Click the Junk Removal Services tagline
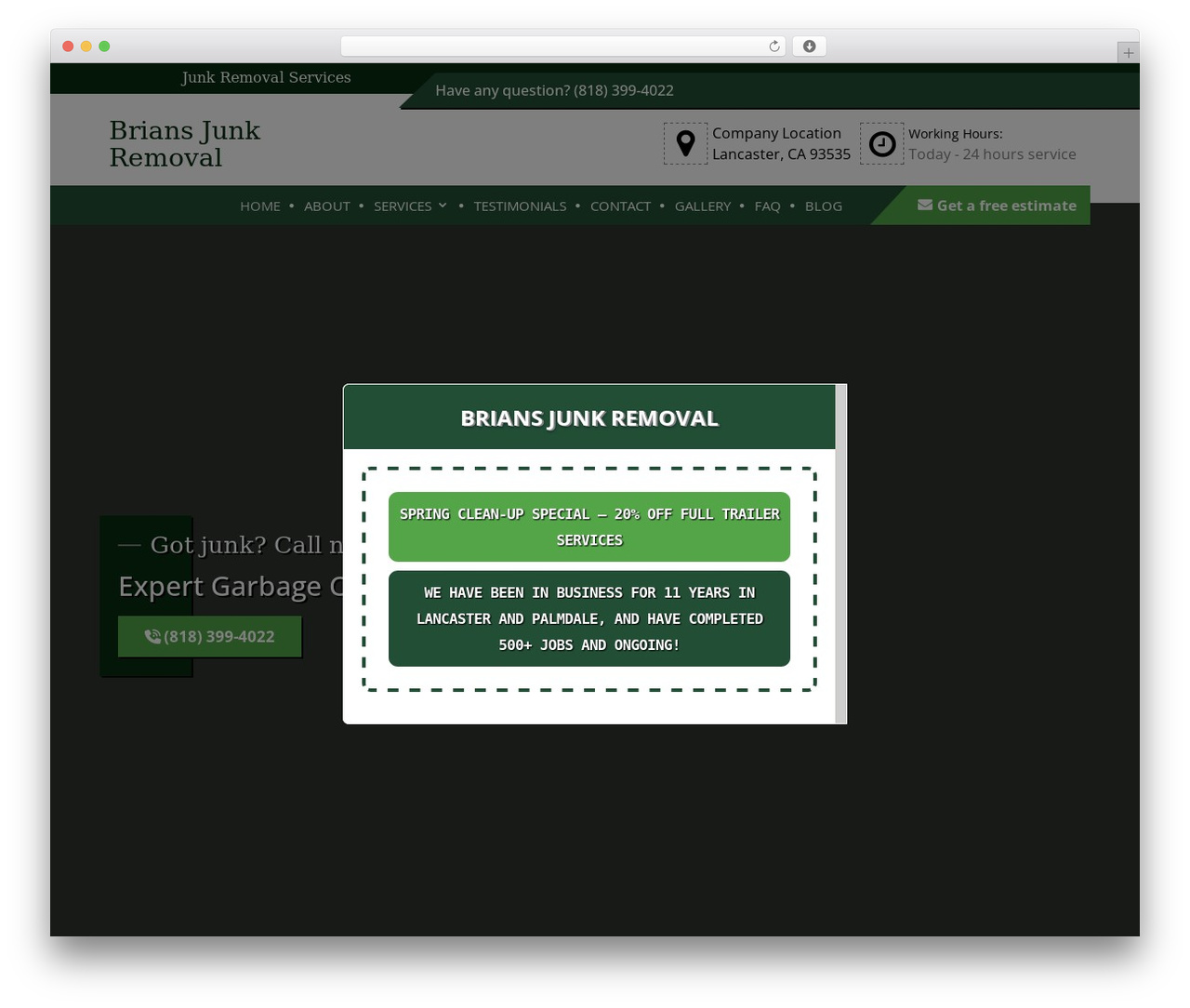The width and height of the screenshot is (1190, 1008). [x=266, y=77]
